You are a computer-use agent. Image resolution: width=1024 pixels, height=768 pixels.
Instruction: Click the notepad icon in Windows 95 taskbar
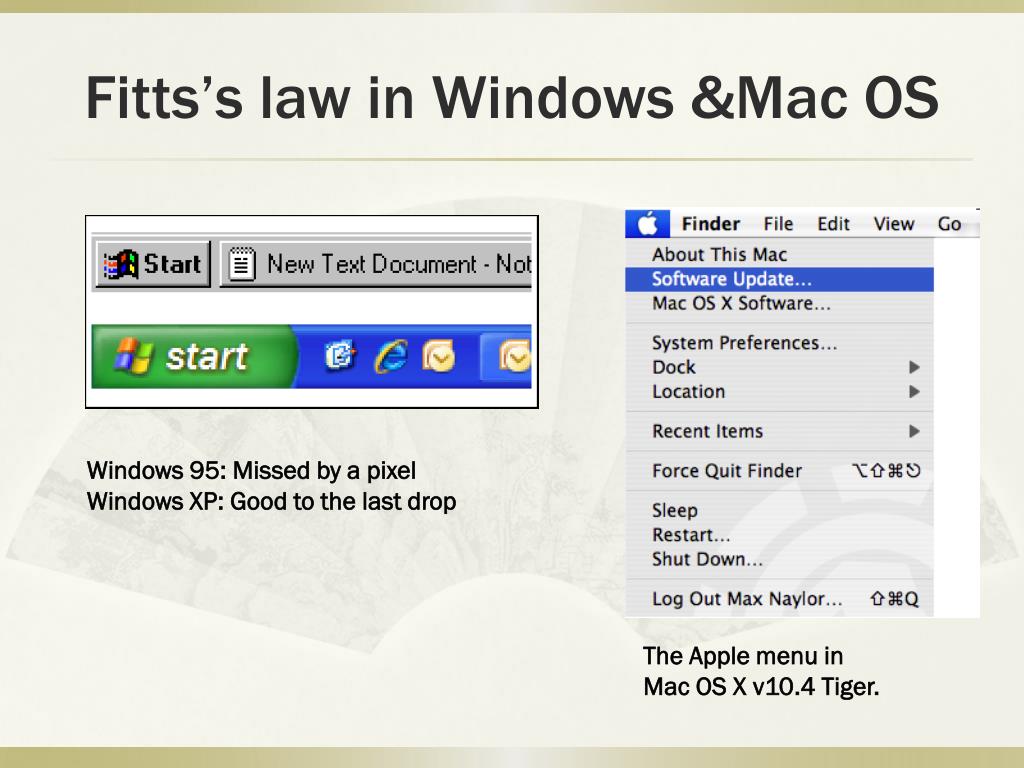pyautogui.click(x=242, y=264)
